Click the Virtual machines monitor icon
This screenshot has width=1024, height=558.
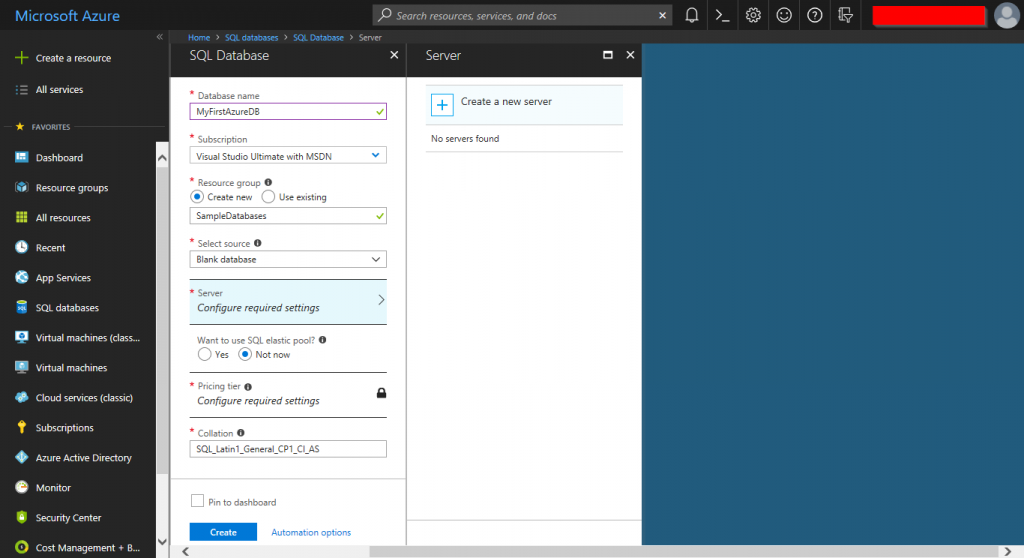coord(22,367)
